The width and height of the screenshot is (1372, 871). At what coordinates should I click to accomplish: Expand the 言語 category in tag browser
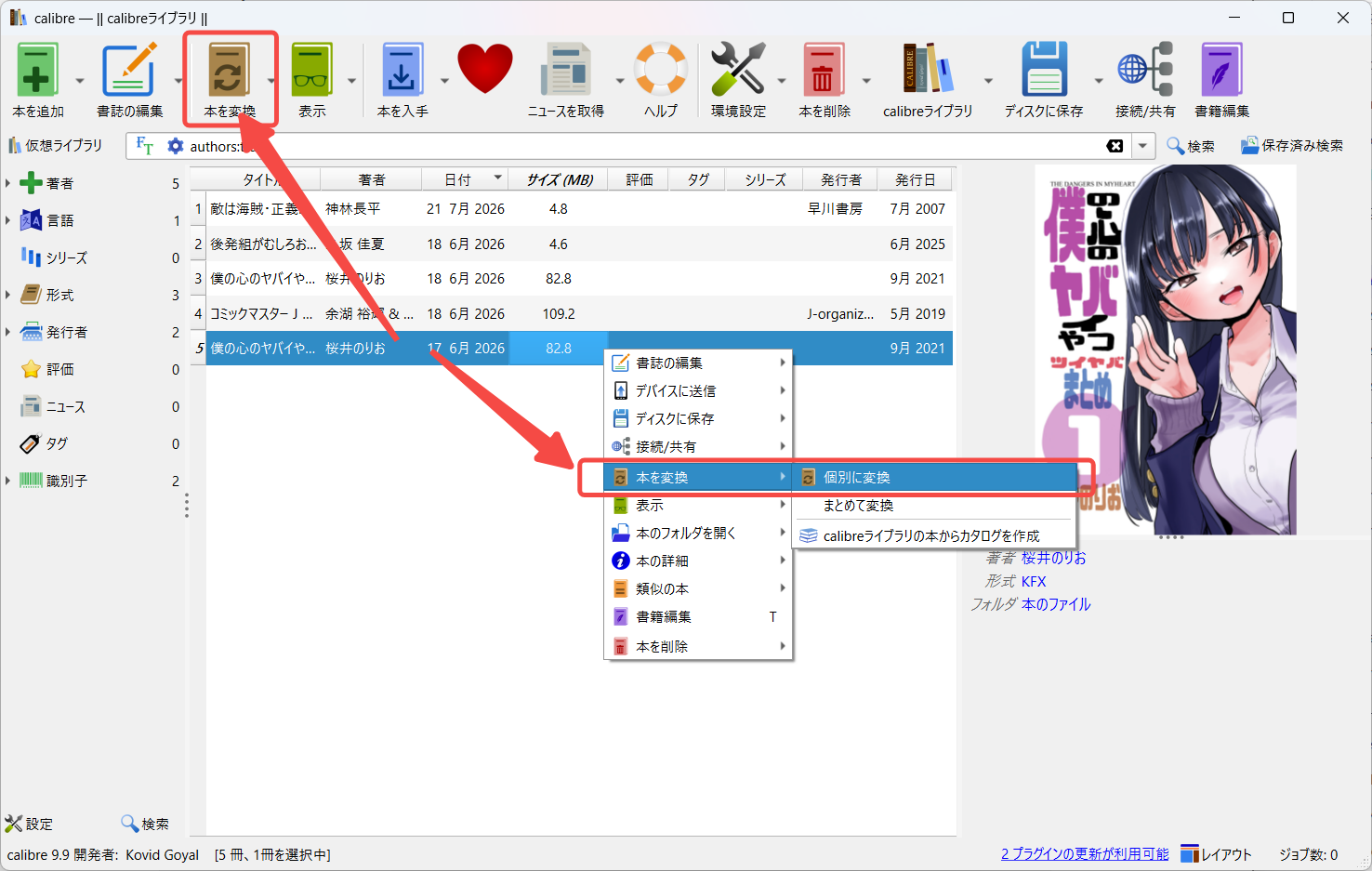pos(7,220)
